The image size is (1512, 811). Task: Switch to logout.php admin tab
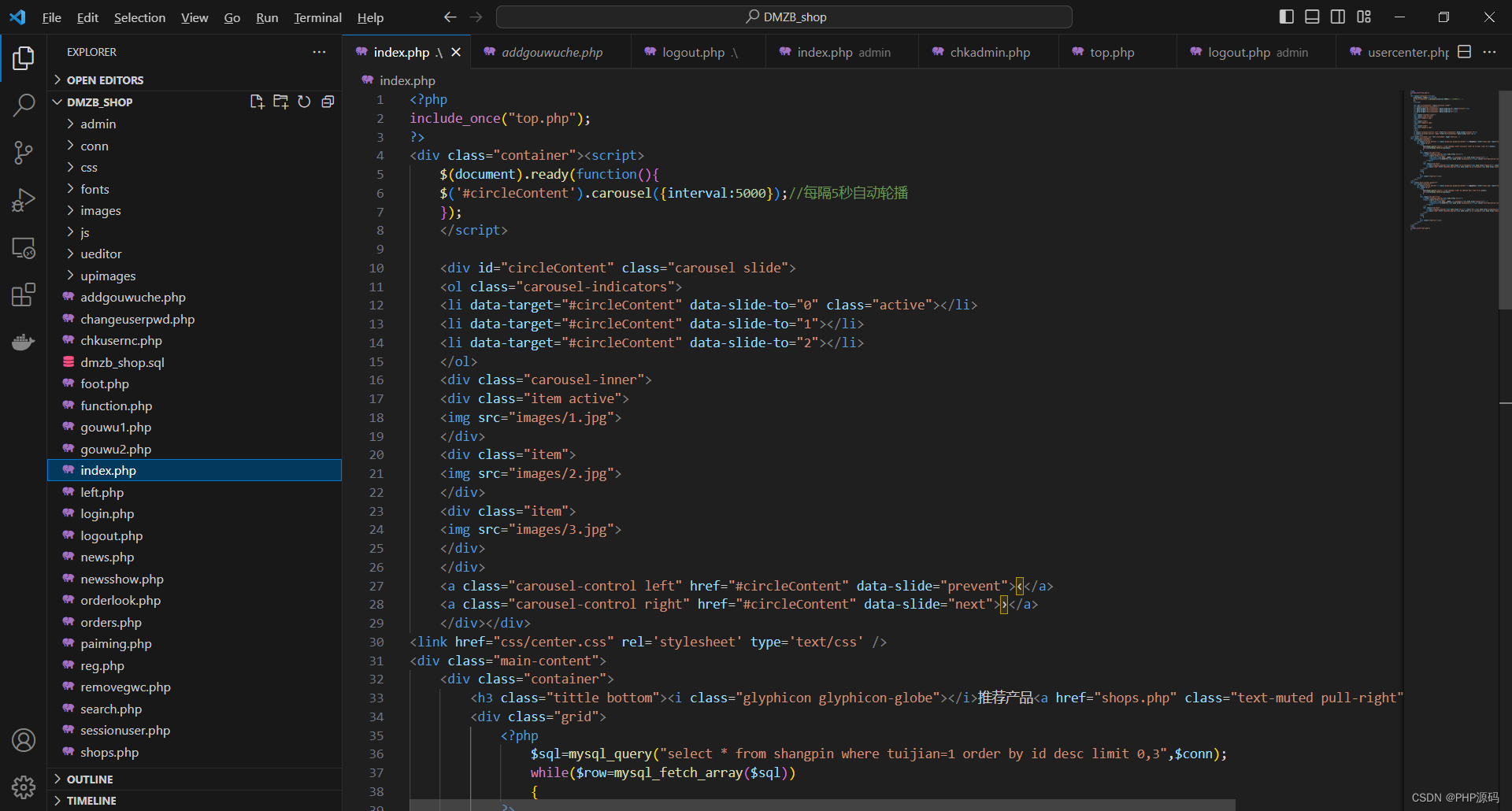pos(1258,52)
